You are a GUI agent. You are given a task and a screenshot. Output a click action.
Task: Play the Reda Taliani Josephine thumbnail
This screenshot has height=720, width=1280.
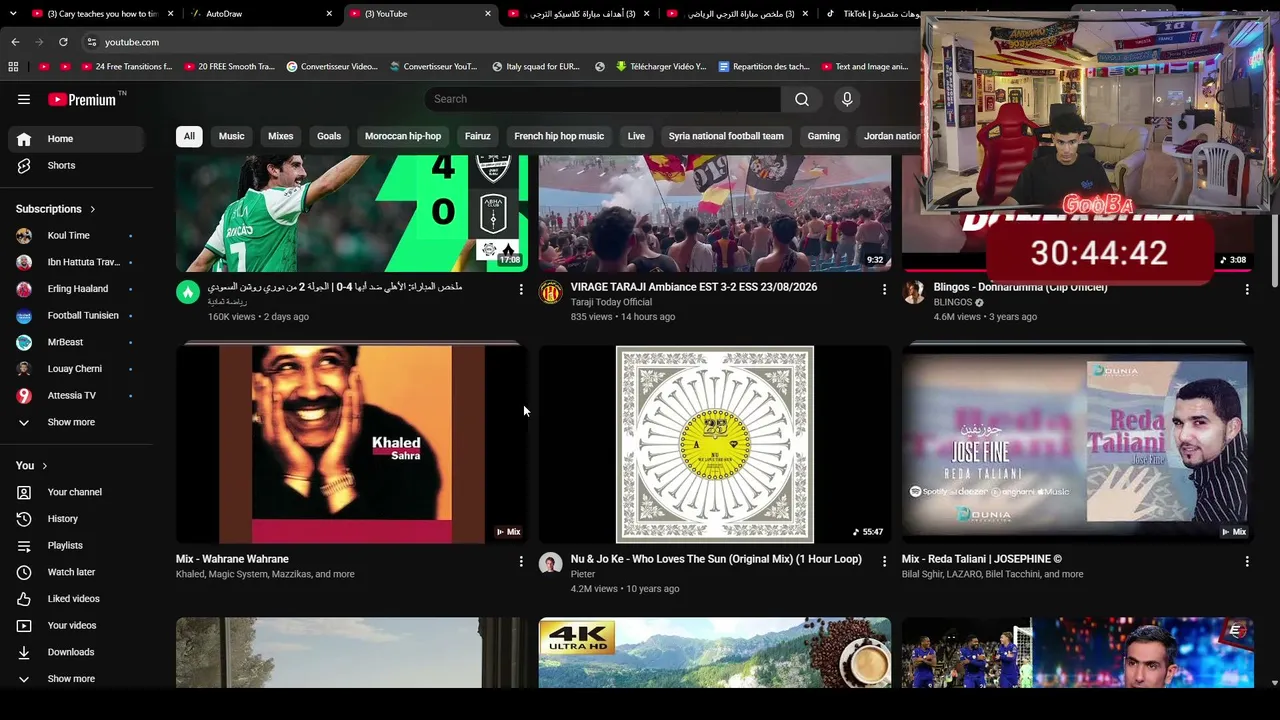click(x=1078, y=444)
